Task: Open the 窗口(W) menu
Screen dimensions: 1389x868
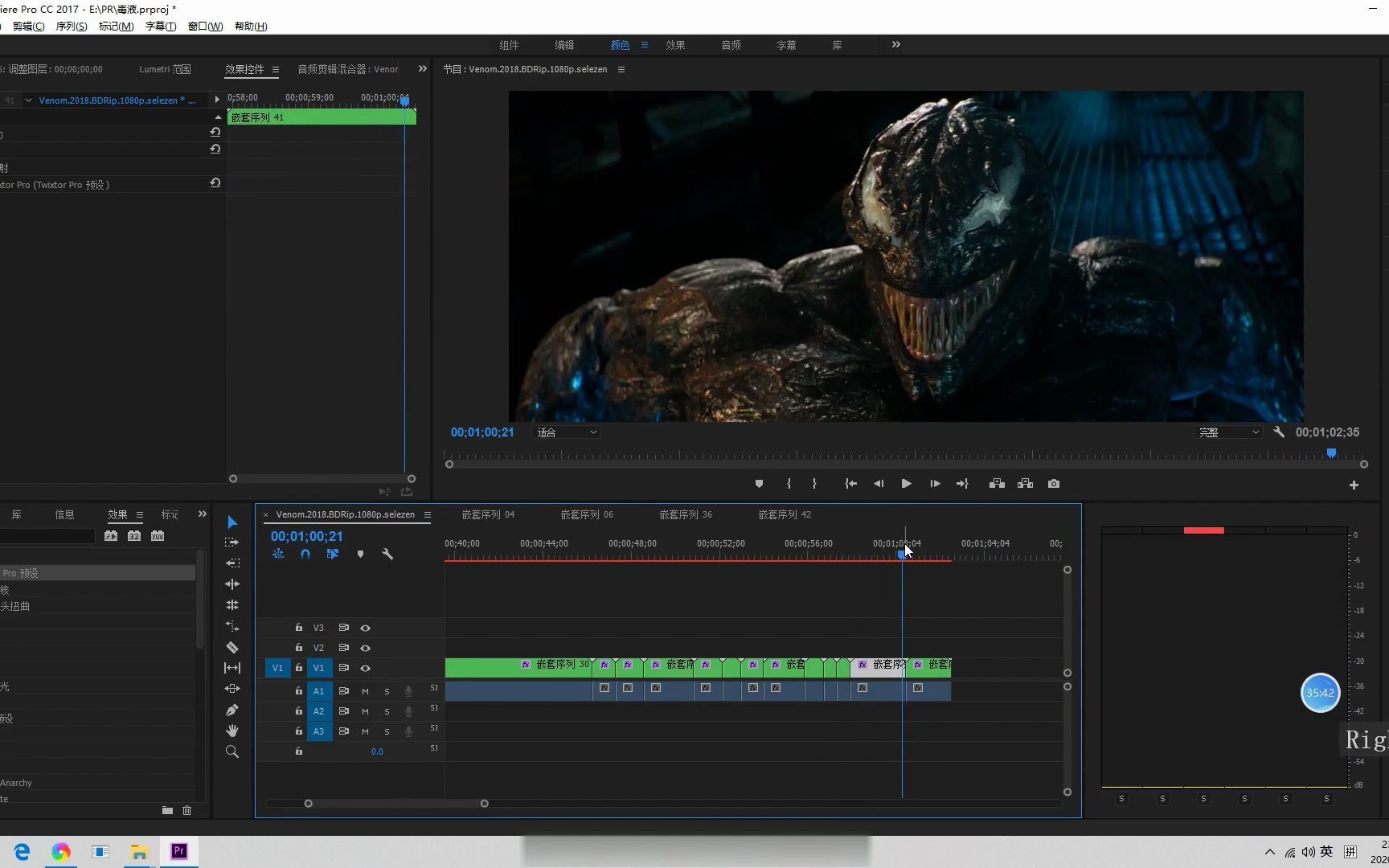Action: [205, 27]
